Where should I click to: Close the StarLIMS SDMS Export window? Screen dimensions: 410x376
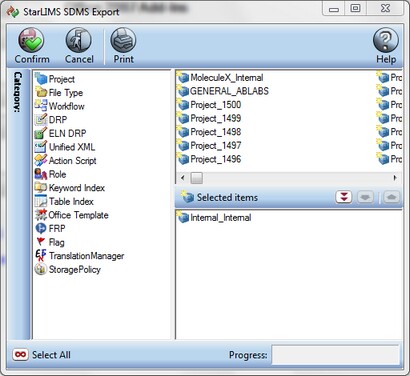tap(385, 8)
